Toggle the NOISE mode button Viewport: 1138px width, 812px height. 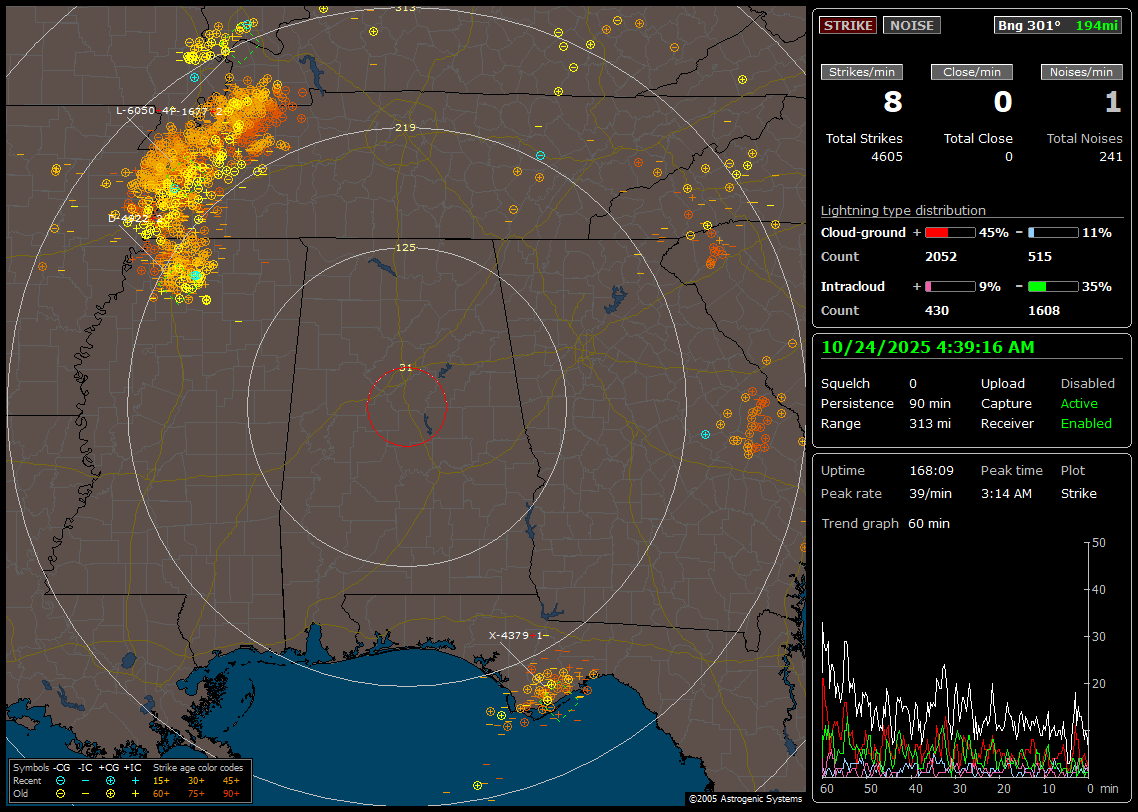(911, 26)
